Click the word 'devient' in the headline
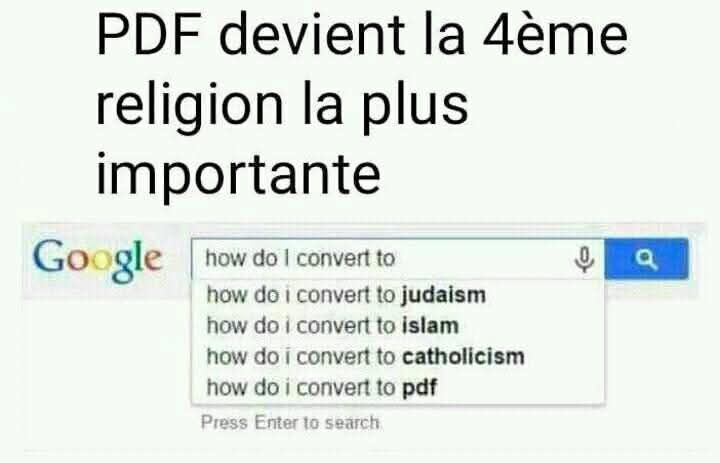This screenshot has width=720, height=463. pyautogui.click(x=312, y=35)
